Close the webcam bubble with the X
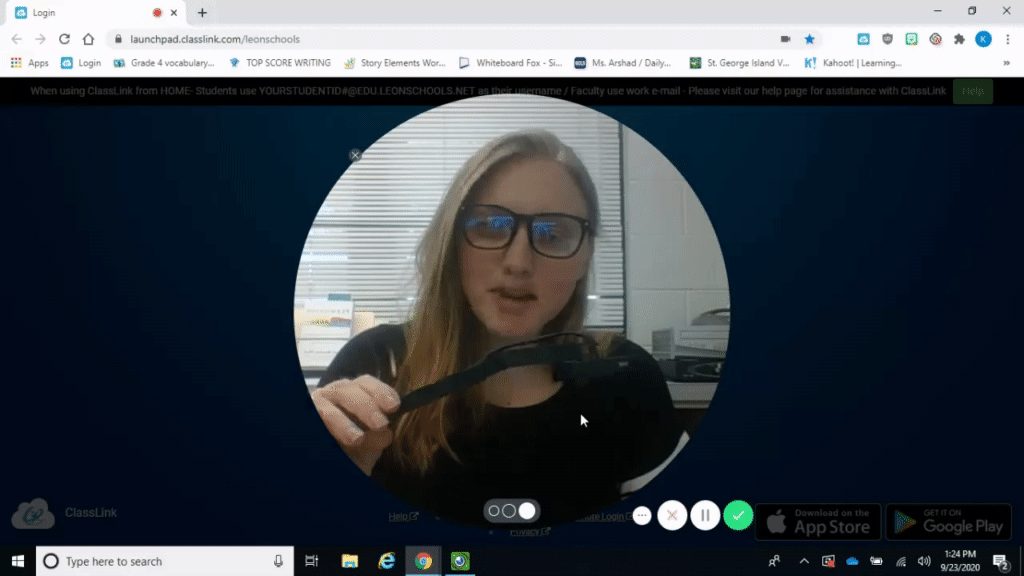The image size is (1024, 576). coord(355,155)
